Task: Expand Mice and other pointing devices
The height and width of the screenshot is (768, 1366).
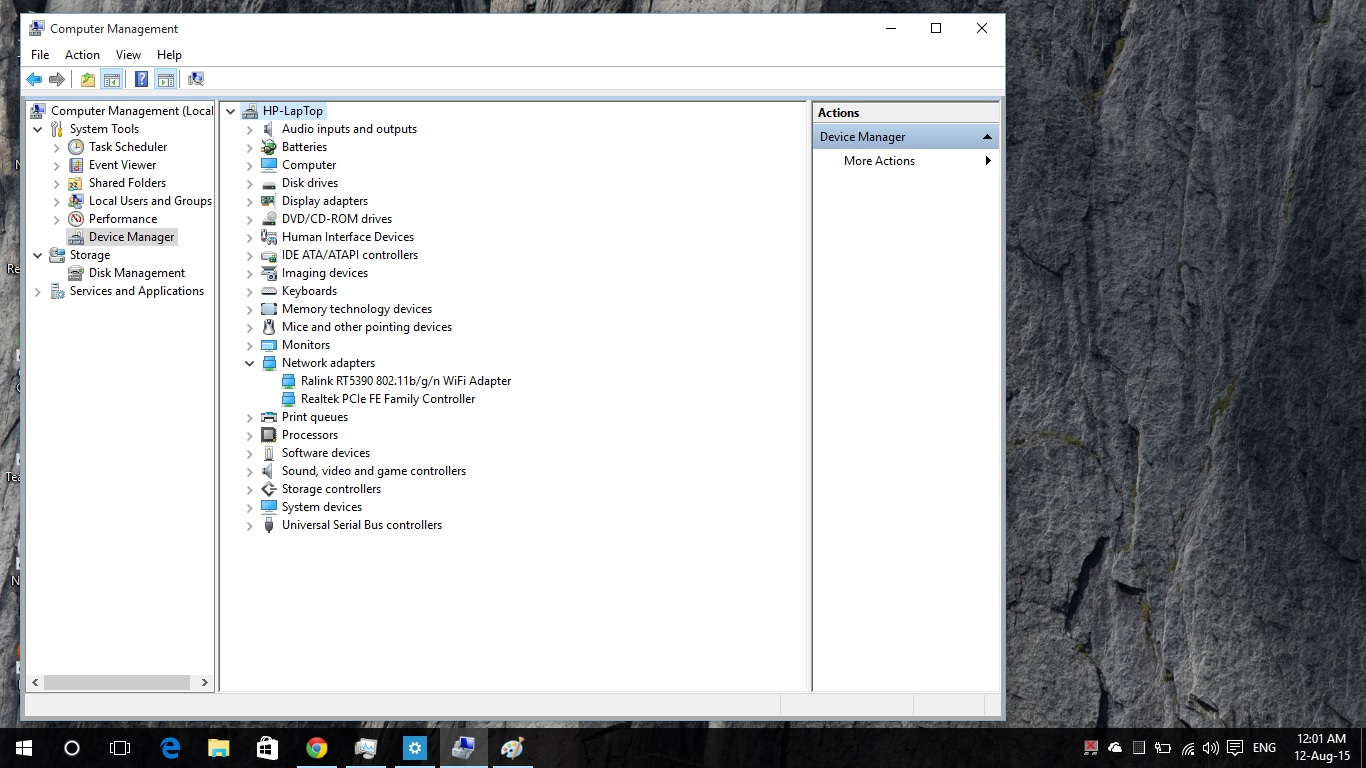Action: tap(250, 327)
